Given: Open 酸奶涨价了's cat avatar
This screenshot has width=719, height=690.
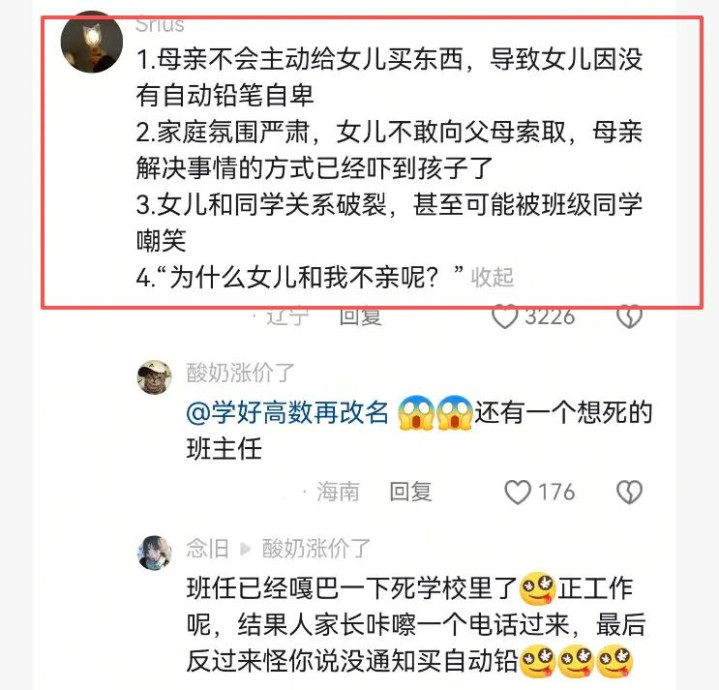Looking at the screenshot, I should [x=154, y=377].
